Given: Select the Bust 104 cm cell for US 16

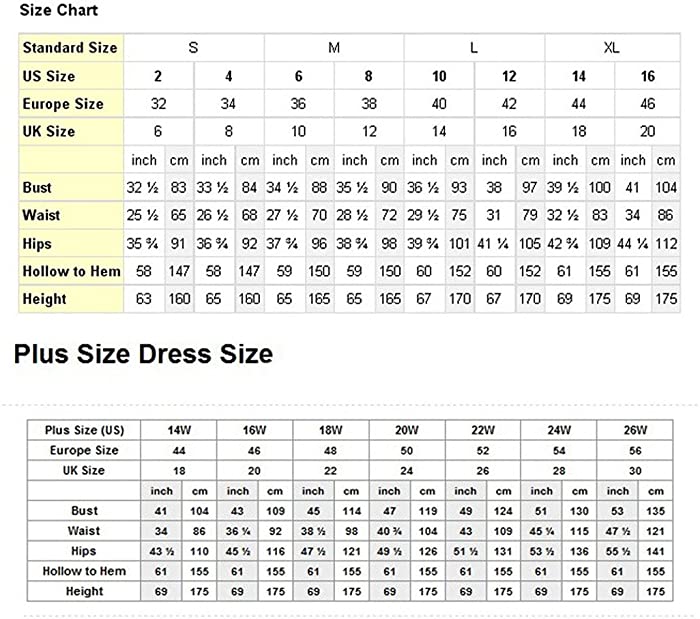Looking at the screenshot, I should [666, 188].
